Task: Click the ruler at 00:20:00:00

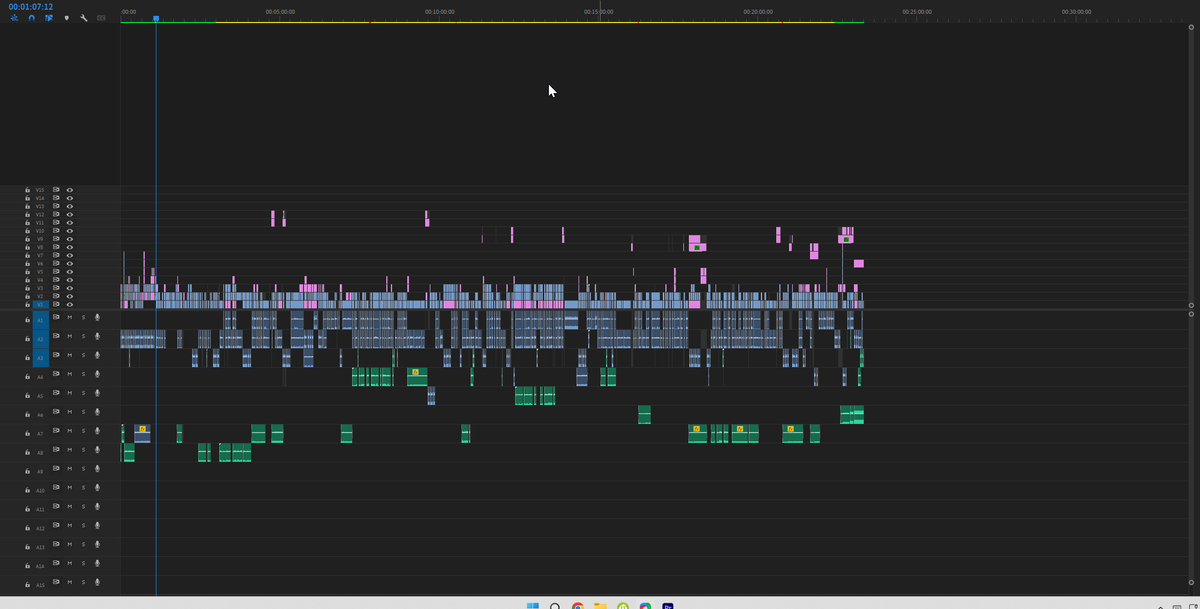Action: pos(758,11)
